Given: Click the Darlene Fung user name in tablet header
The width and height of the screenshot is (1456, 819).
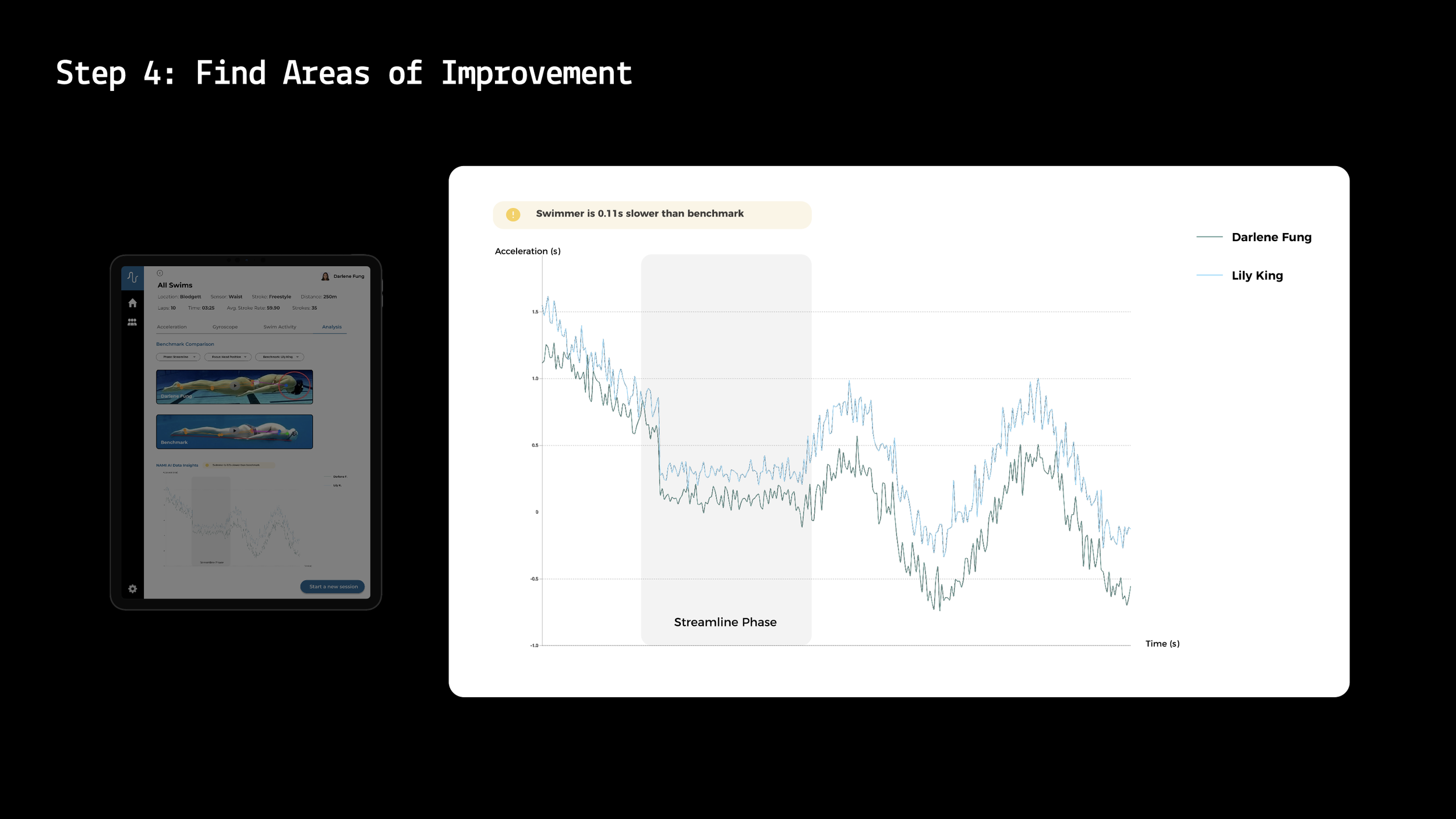Looking at the screenshot, I should point(349,276).
